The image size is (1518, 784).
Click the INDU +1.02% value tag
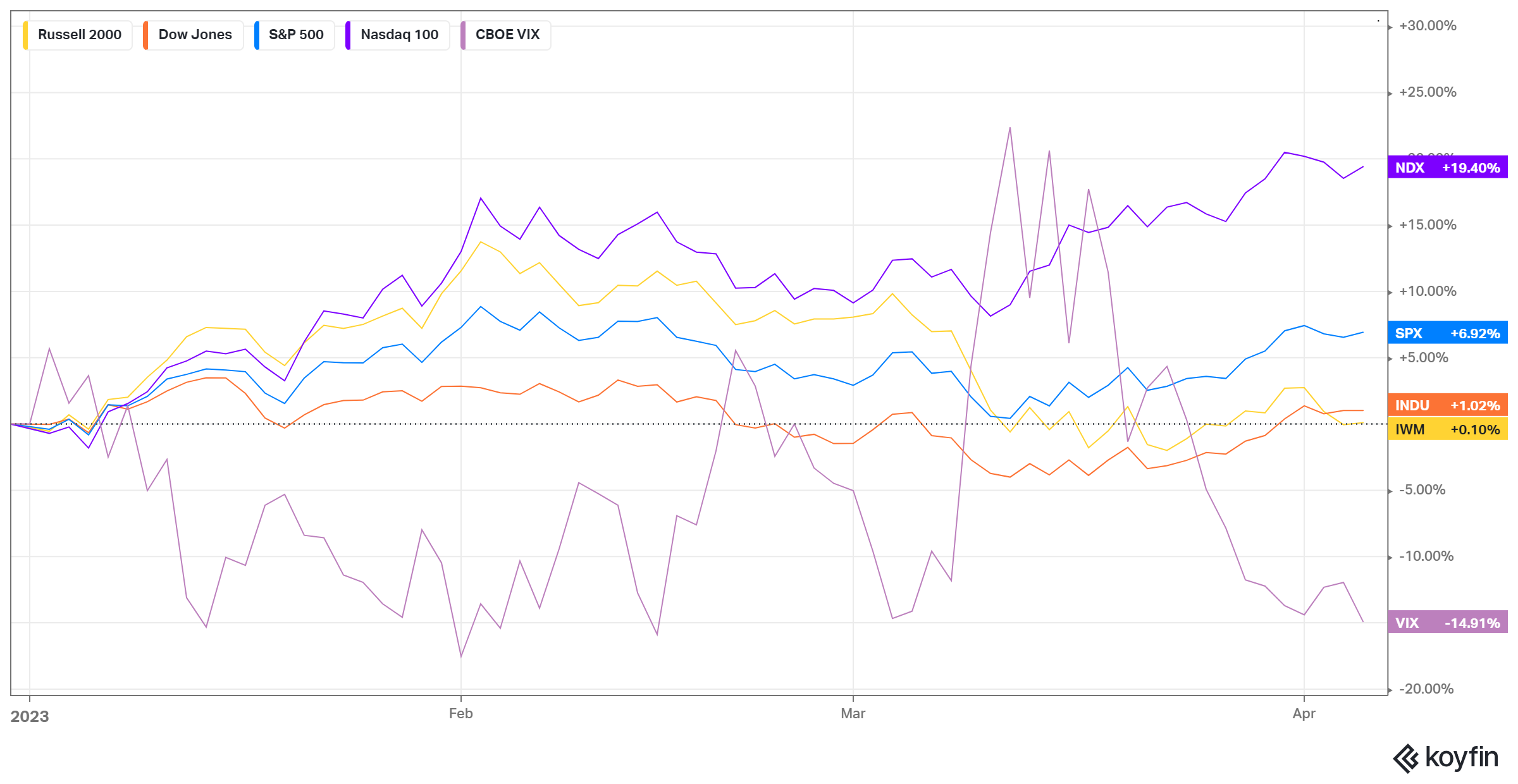click(x=1447, y=405)
